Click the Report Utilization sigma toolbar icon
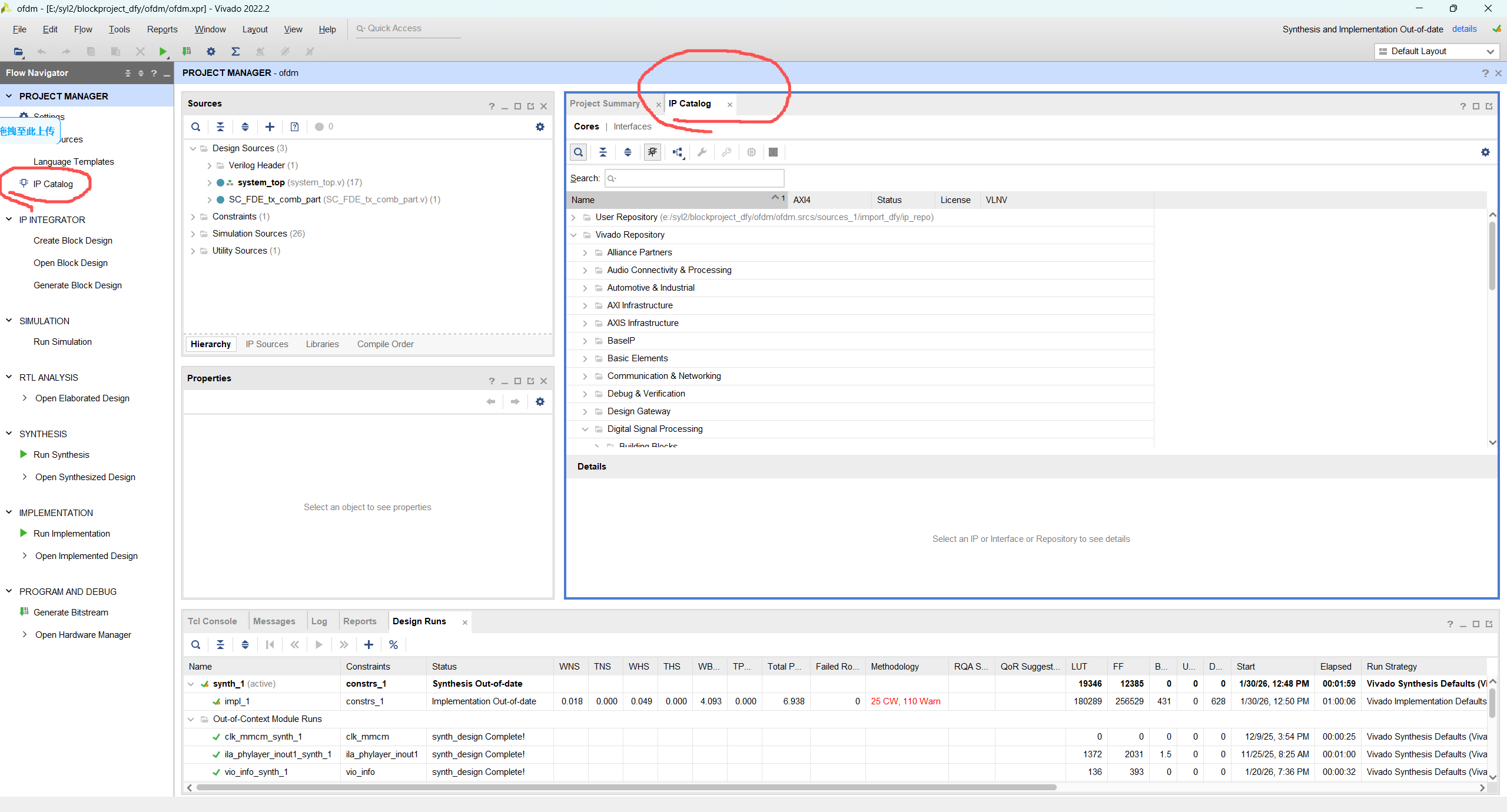 pos(235,52)
